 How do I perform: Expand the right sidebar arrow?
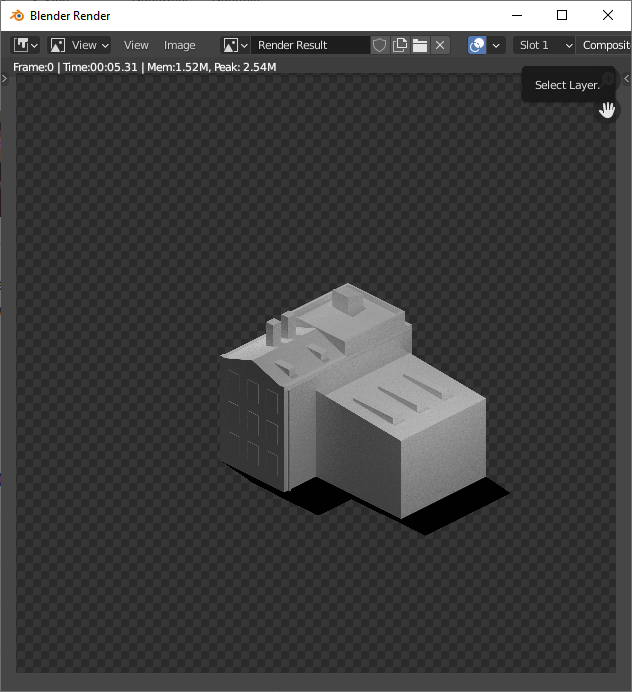point(627,79)
